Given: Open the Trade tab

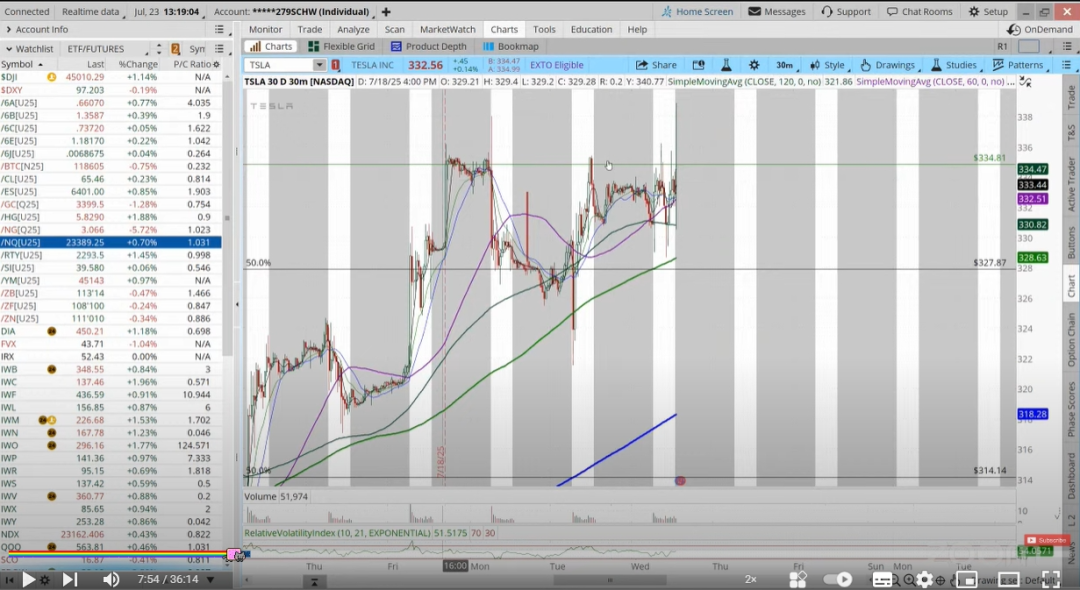Looking at the screenshot, I should point(309,30).
